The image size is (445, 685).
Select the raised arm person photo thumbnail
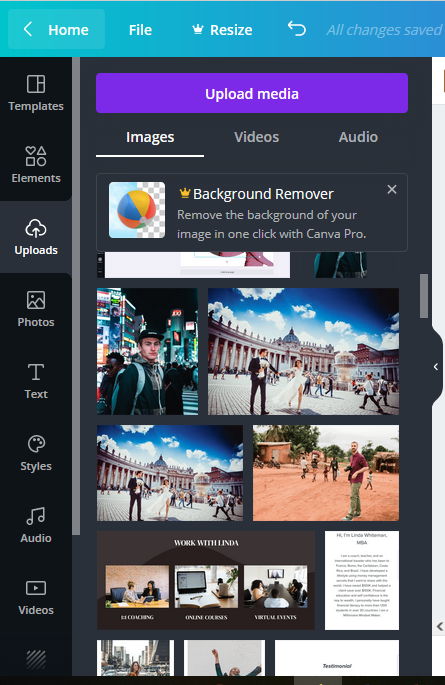pos(224,658)
